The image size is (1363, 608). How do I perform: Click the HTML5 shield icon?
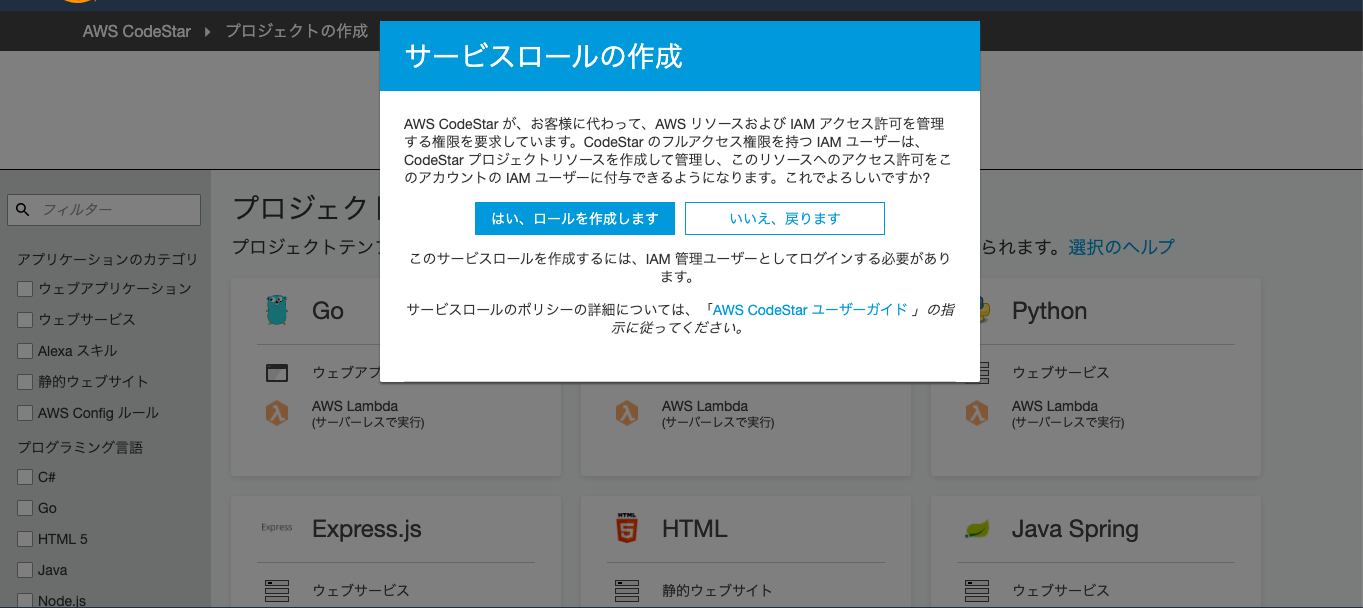click(x=627, y=528)
